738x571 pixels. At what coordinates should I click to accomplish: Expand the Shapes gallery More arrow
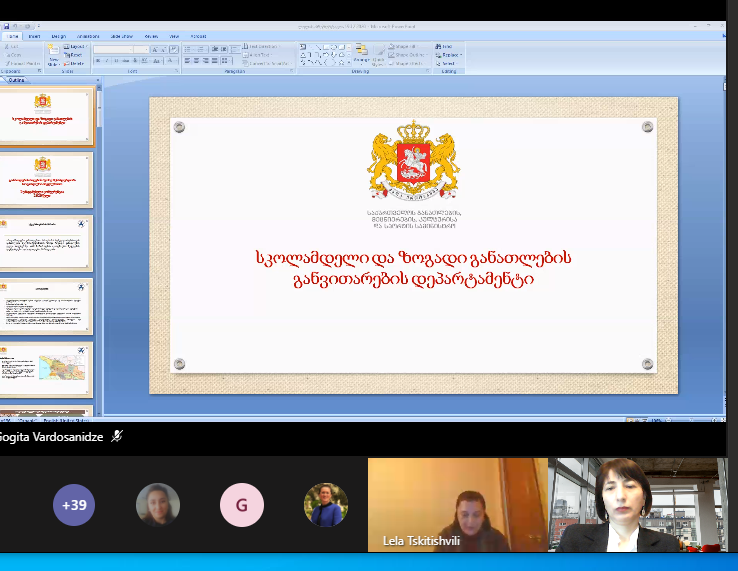[x=349, y=63]
